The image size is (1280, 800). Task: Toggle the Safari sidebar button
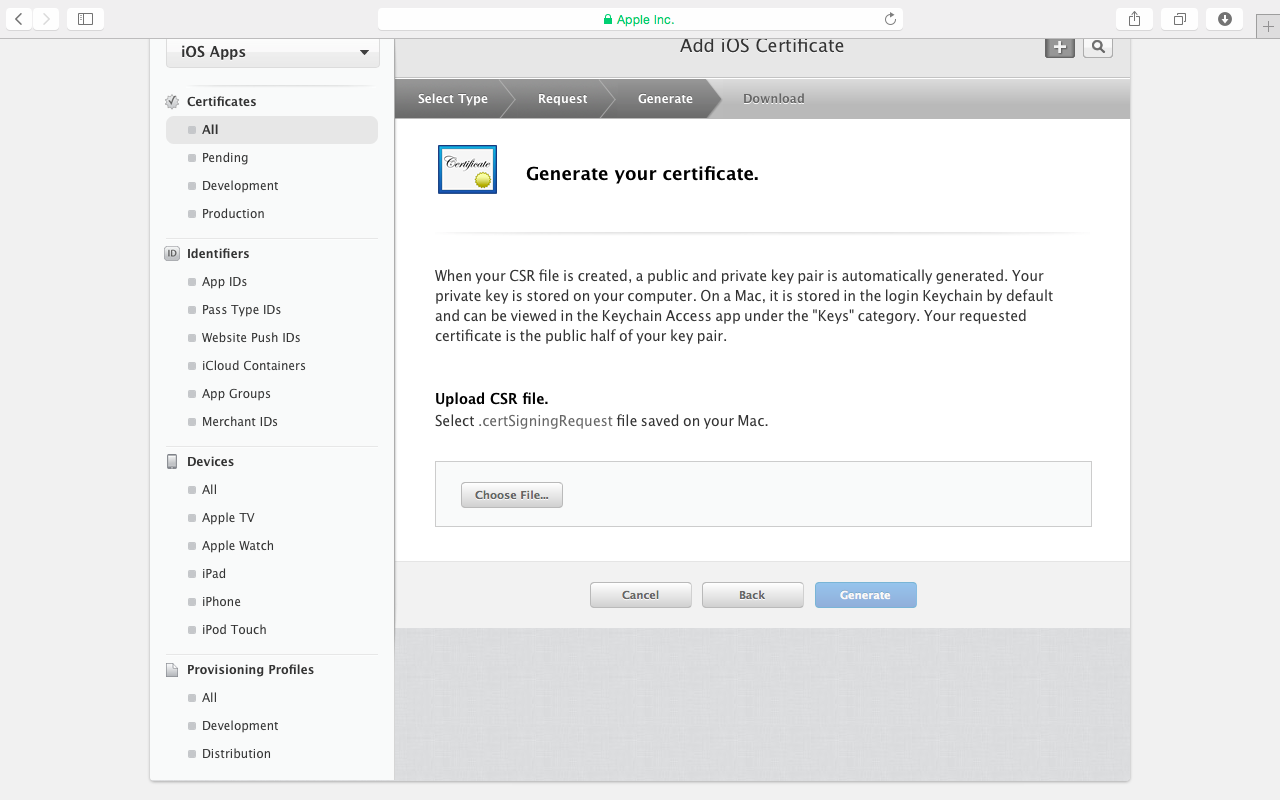click(x=85, y=18)
